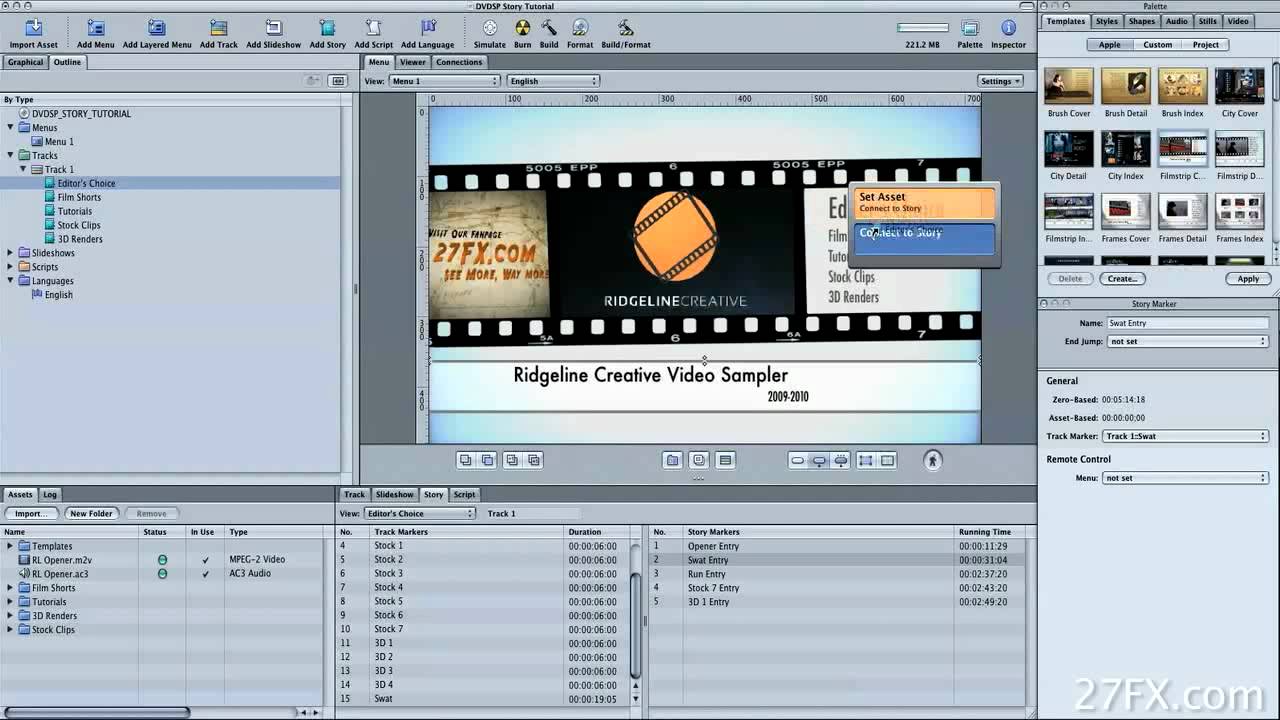Open the Palette from the toolbar
Screen dimensions: 1280x720
pos(969,28)
